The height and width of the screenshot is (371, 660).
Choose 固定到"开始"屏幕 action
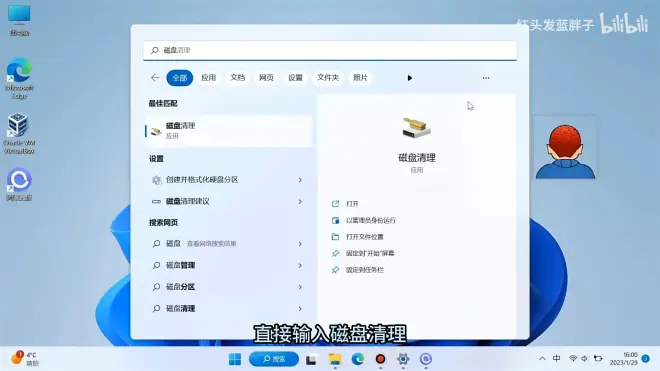coord(370,253)
